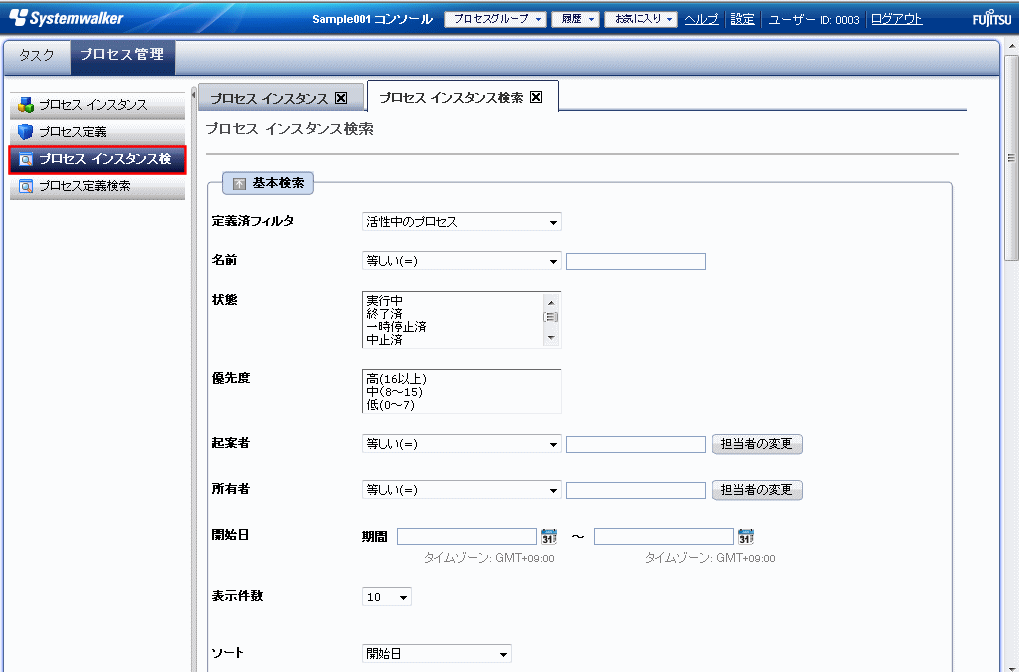
Task: Close the プロセス インスタンス tab
Action: pos(341,98)
